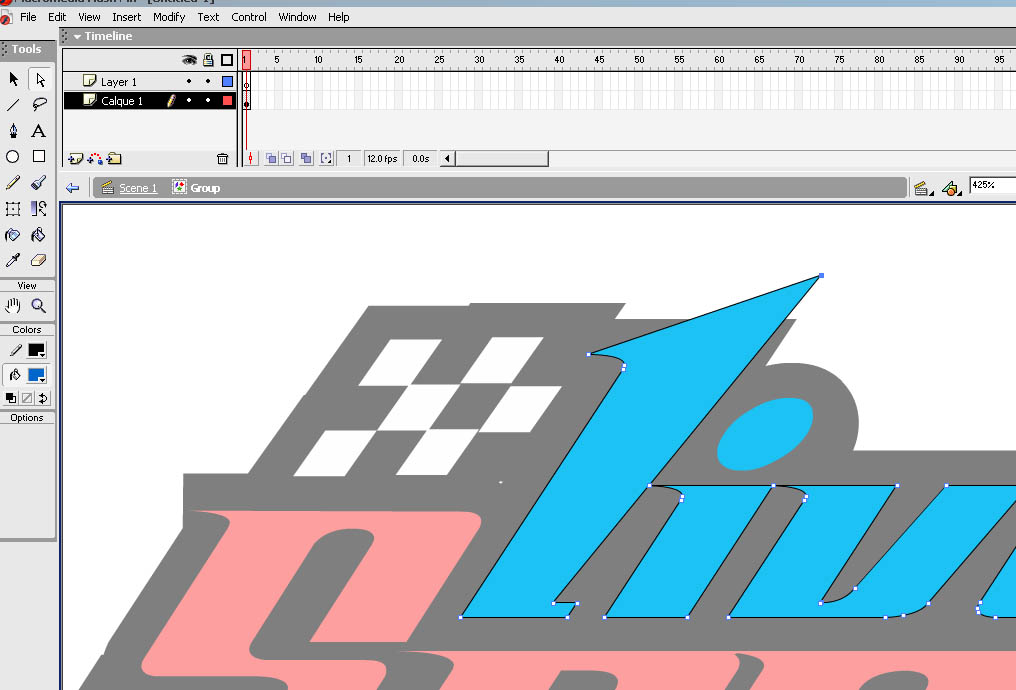Collapse the Timeline panel triangle

(x=78, y=37)
